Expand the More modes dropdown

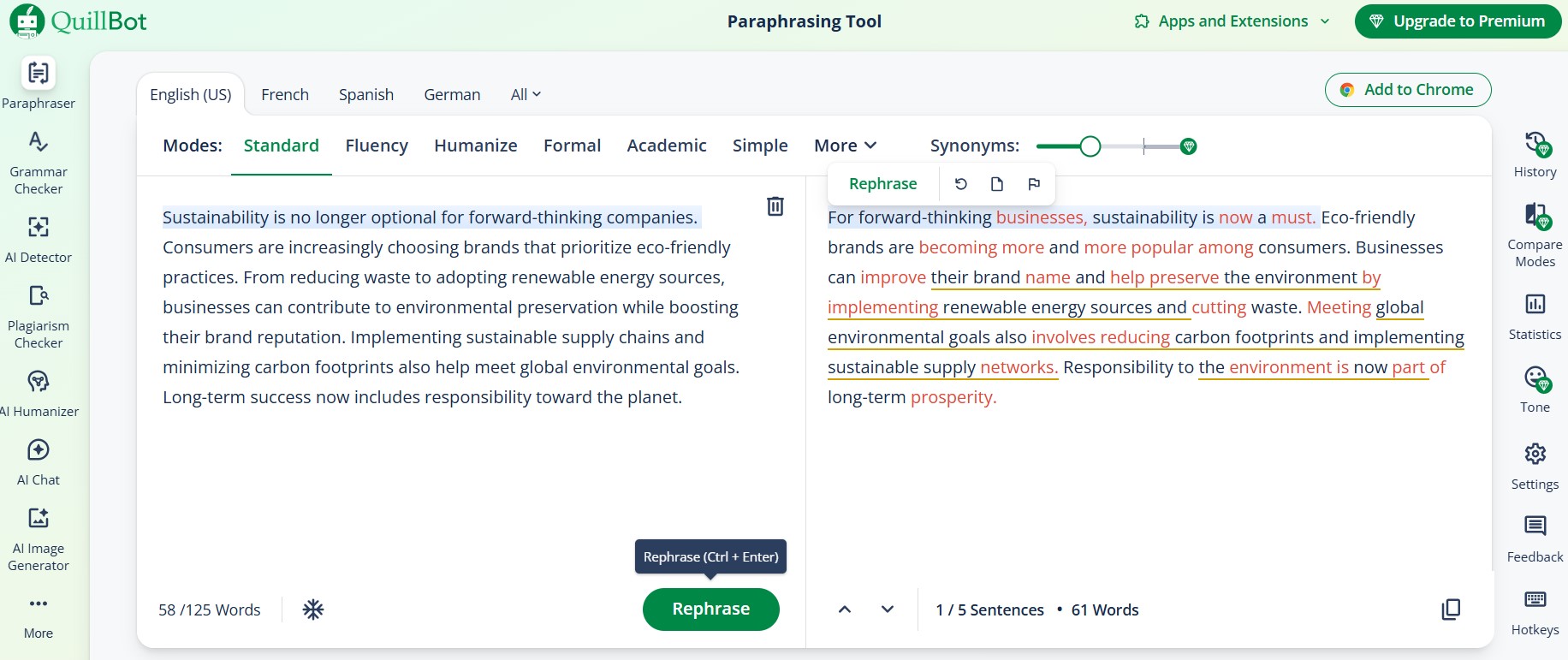pos(845,146)
